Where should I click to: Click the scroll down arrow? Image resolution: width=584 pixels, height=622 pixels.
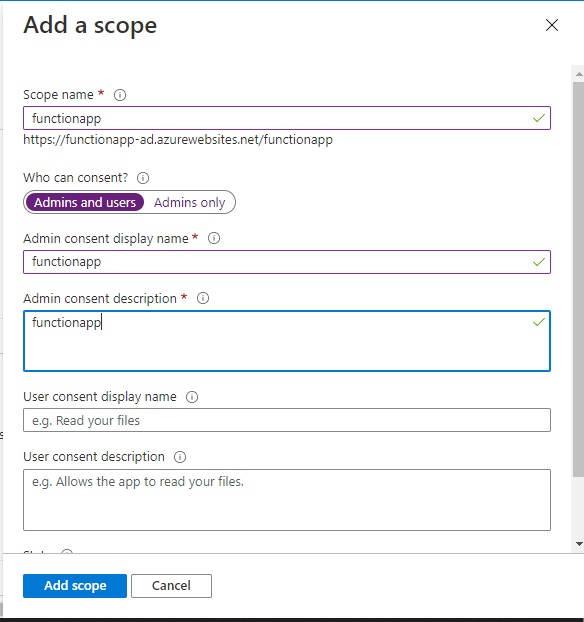point(579,544)
